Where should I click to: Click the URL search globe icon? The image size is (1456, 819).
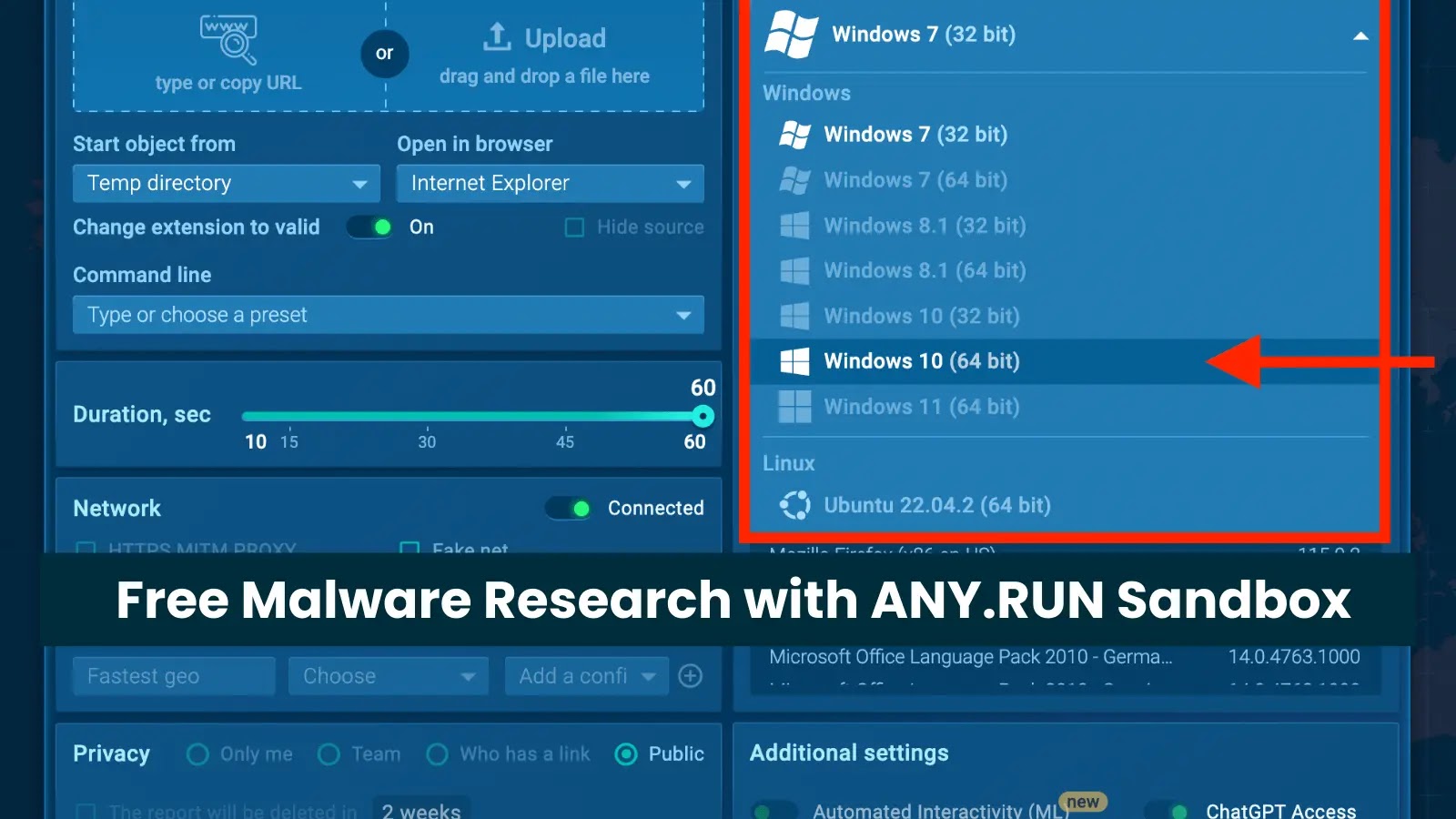(x=228, y=40)
